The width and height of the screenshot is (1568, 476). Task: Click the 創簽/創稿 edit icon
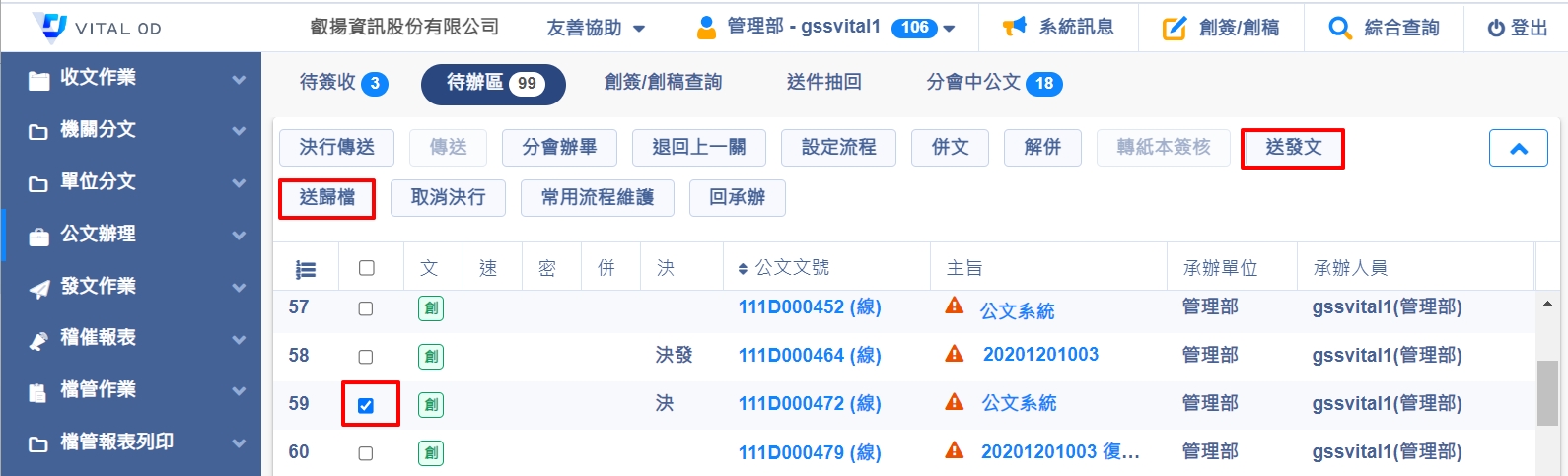pyautogui.click(x=1174, y=28)
